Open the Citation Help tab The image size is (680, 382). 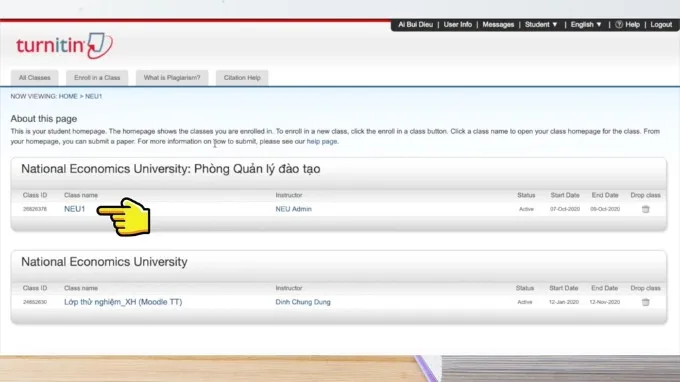click(242, 78)
